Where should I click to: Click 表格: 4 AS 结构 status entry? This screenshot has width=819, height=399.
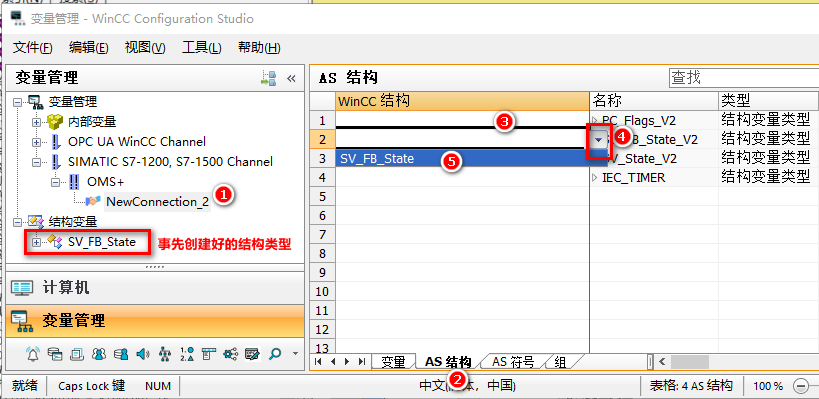[x=691, y=386]
